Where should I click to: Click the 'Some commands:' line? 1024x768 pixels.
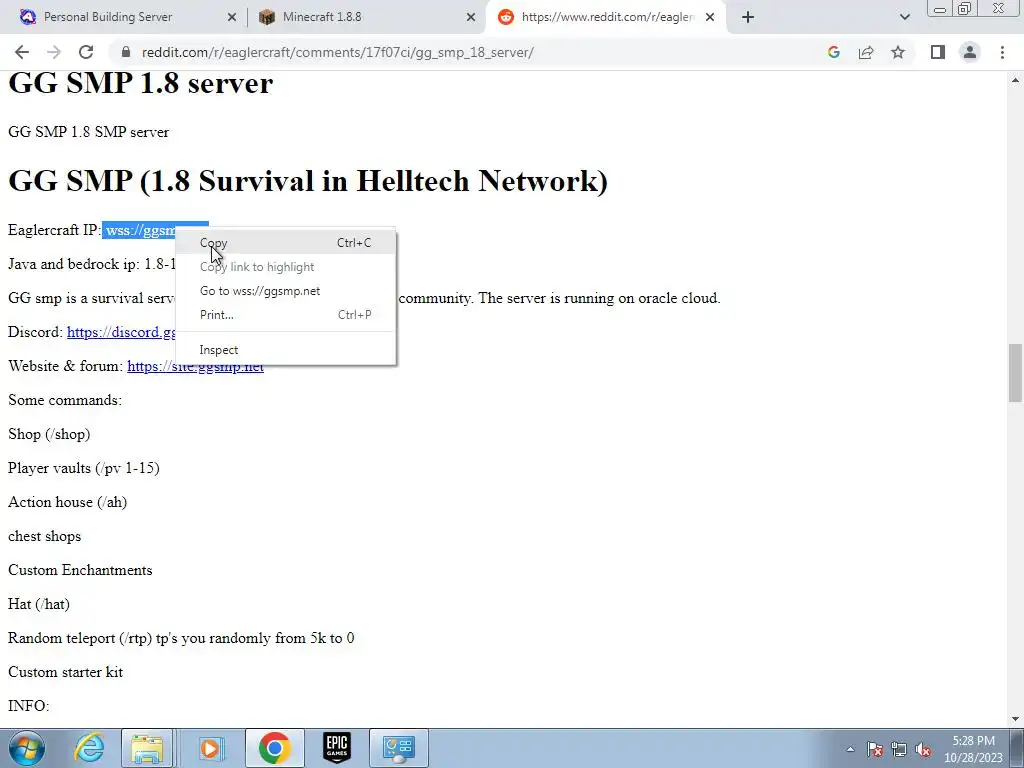coord(65,400)
